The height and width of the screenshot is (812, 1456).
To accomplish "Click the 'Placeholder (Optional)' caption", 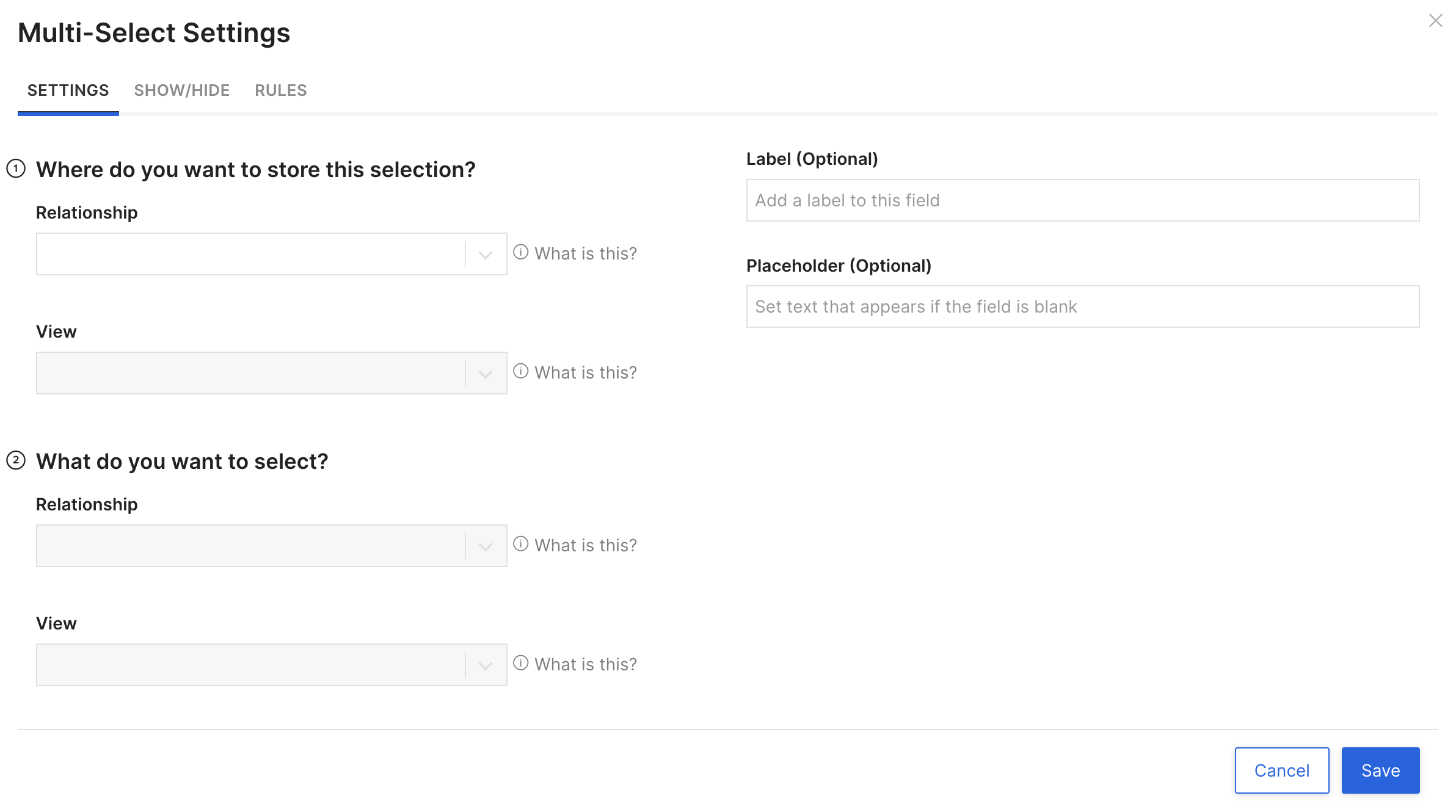I will coord(839,266).
